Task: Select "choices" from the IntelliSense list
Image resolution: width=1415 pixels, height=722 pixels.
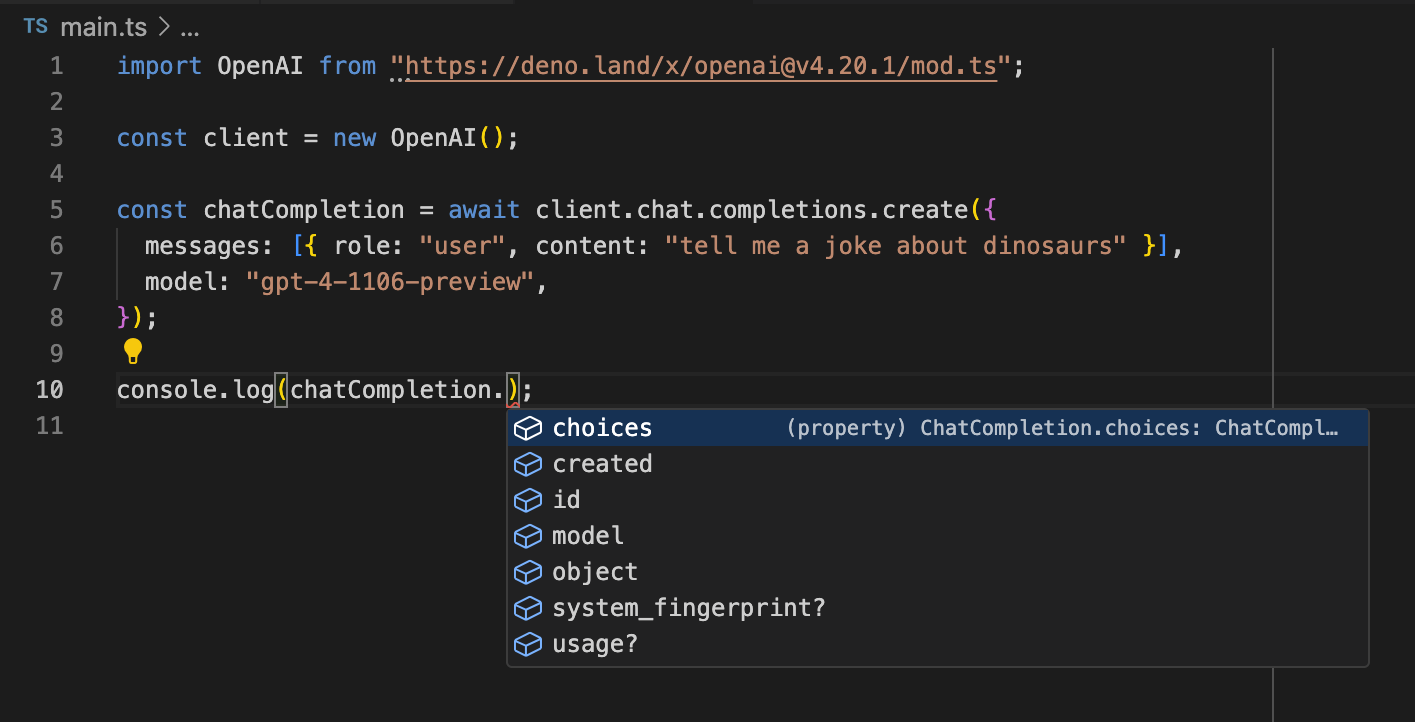Action: coord(601,427)
